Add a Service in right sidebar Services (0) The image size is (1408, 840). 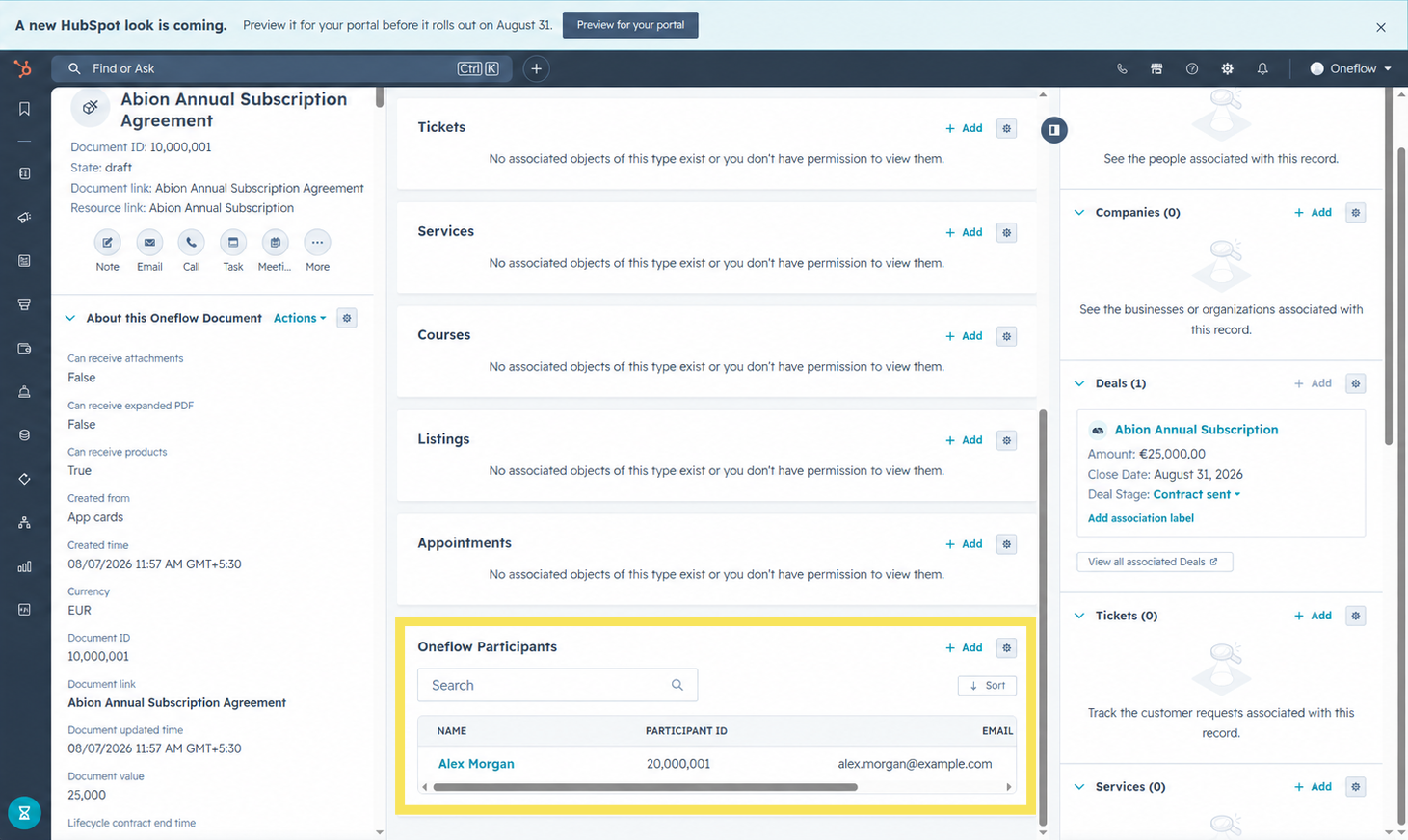click(x=1313, y=787)
